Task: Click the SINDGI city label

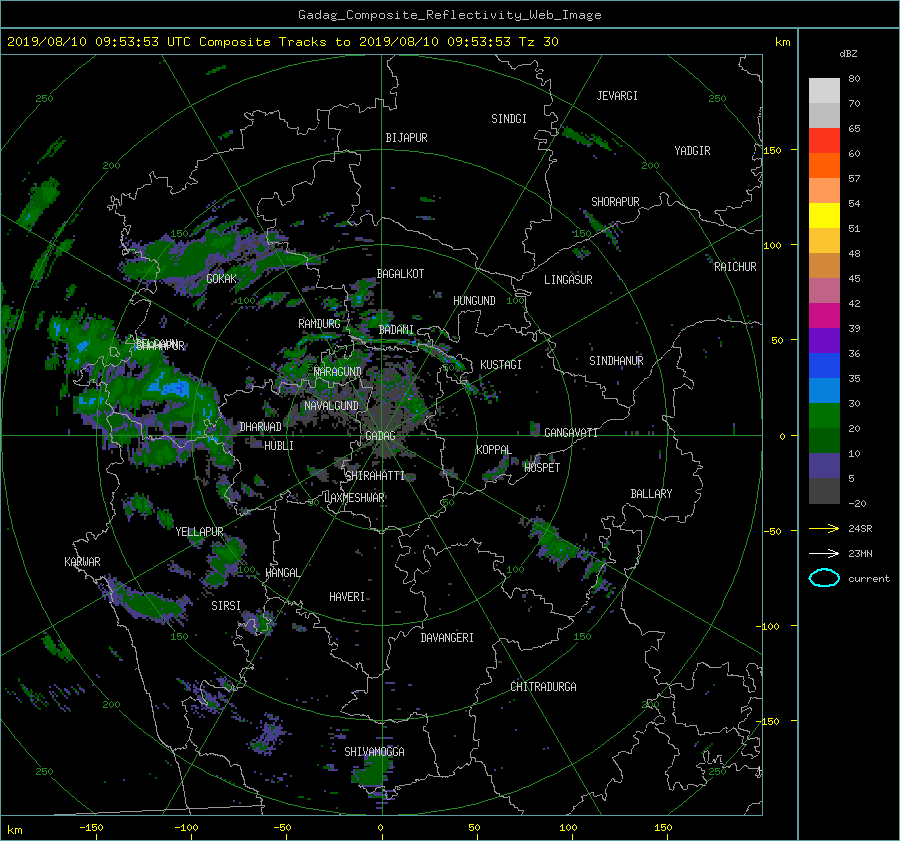Action: (509, 119)
